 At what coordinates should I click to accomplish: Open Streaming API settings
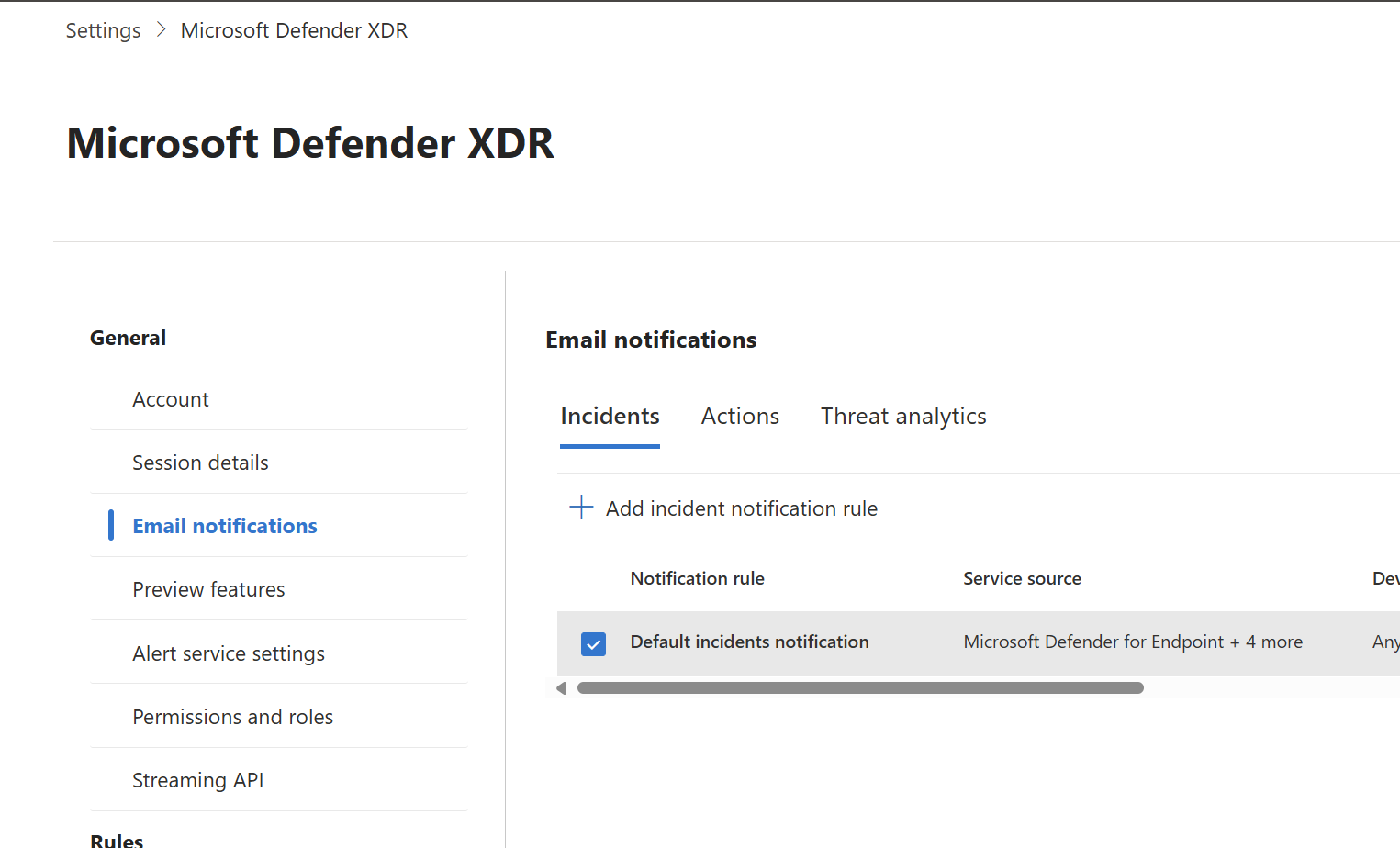(x=197, y=780)
